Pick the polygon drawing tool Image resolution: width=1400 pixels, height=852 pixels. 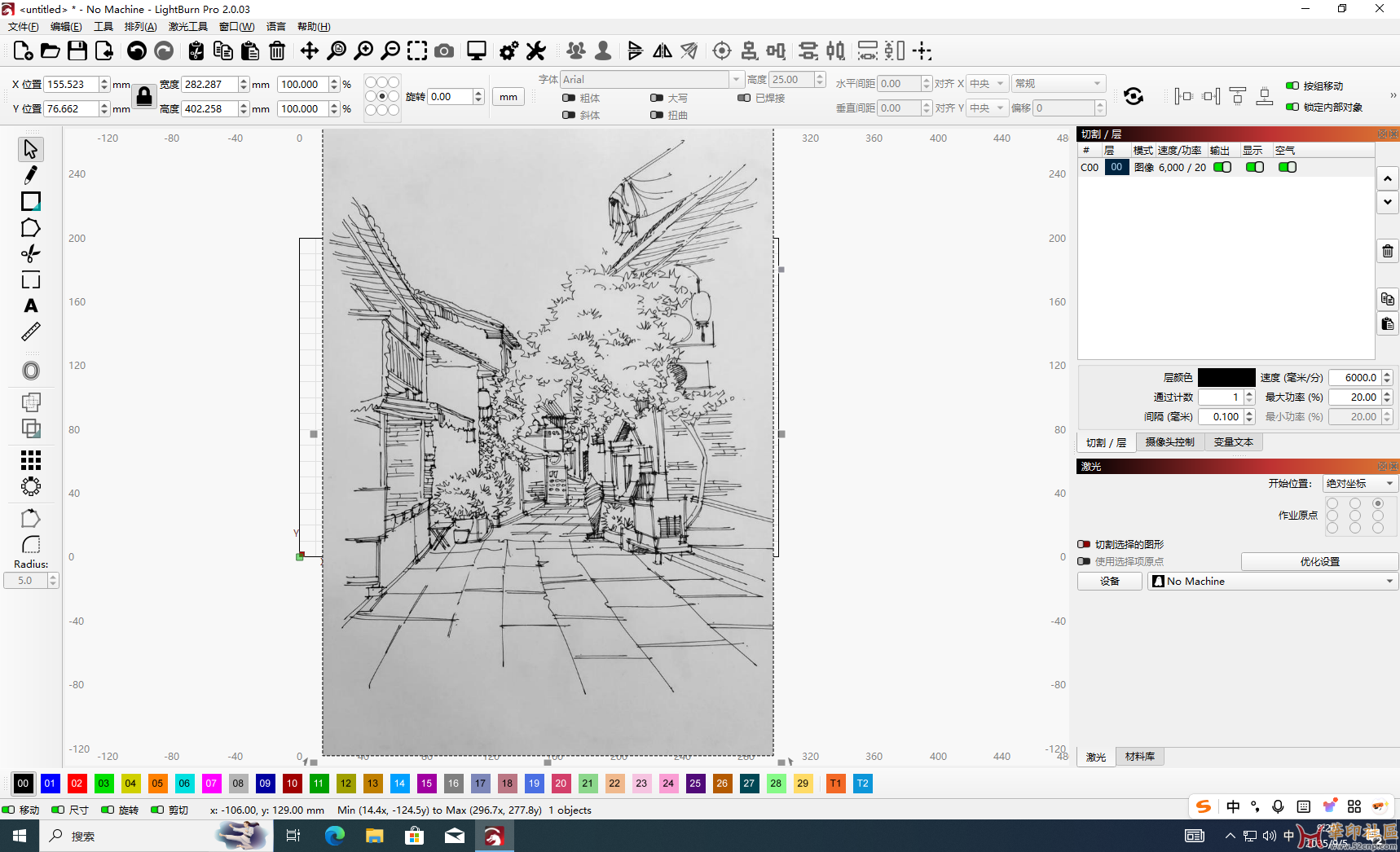30,228
